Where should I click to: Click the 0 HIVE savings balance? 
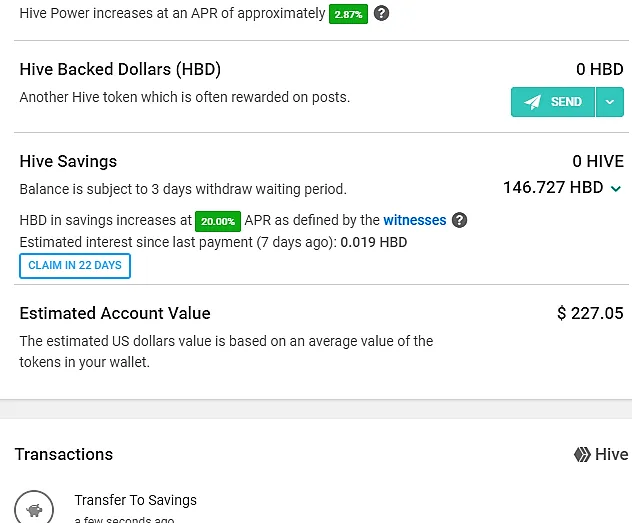pyautogui.click(x=598, y=161)
